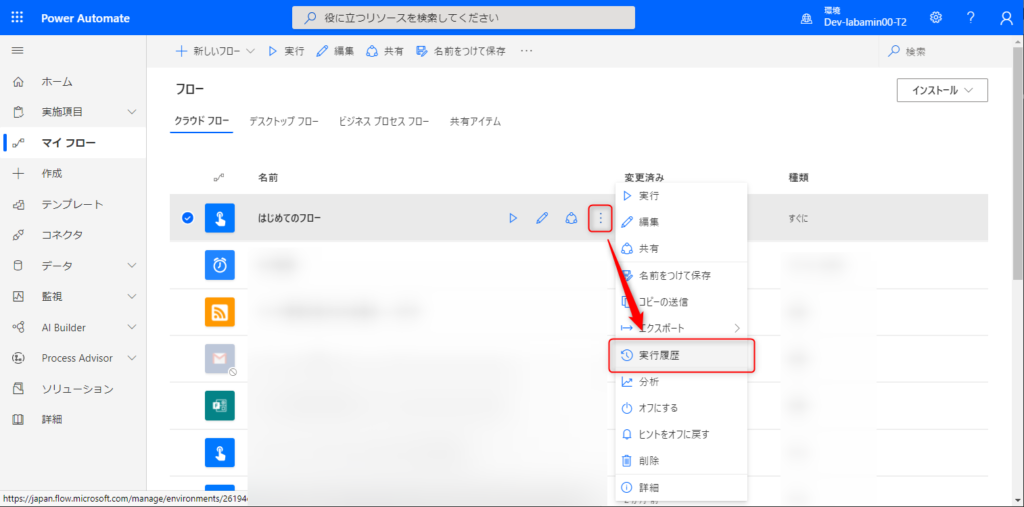Run はじめてのフロー with the row play icon
This screenshot has height=507, width=1024.
[x=513, y=218]
